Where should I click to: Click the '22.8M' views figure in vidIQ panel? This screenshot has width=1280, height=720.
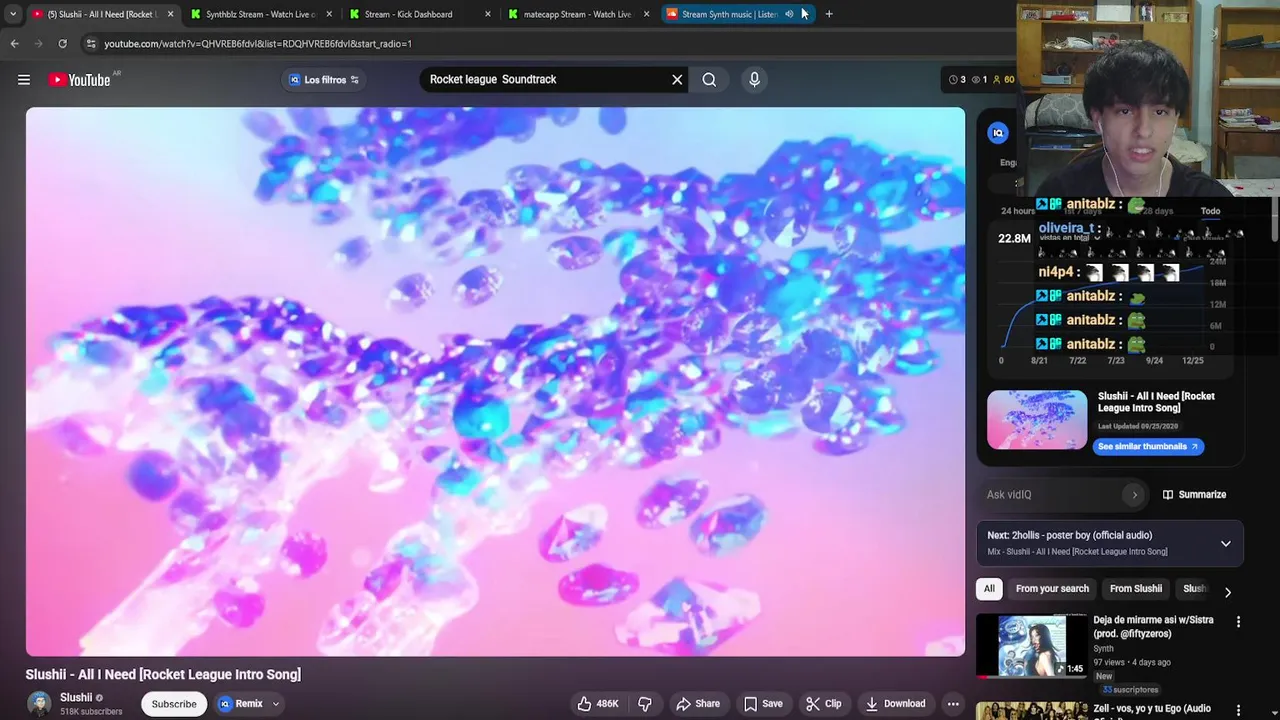pos(1014,238)
